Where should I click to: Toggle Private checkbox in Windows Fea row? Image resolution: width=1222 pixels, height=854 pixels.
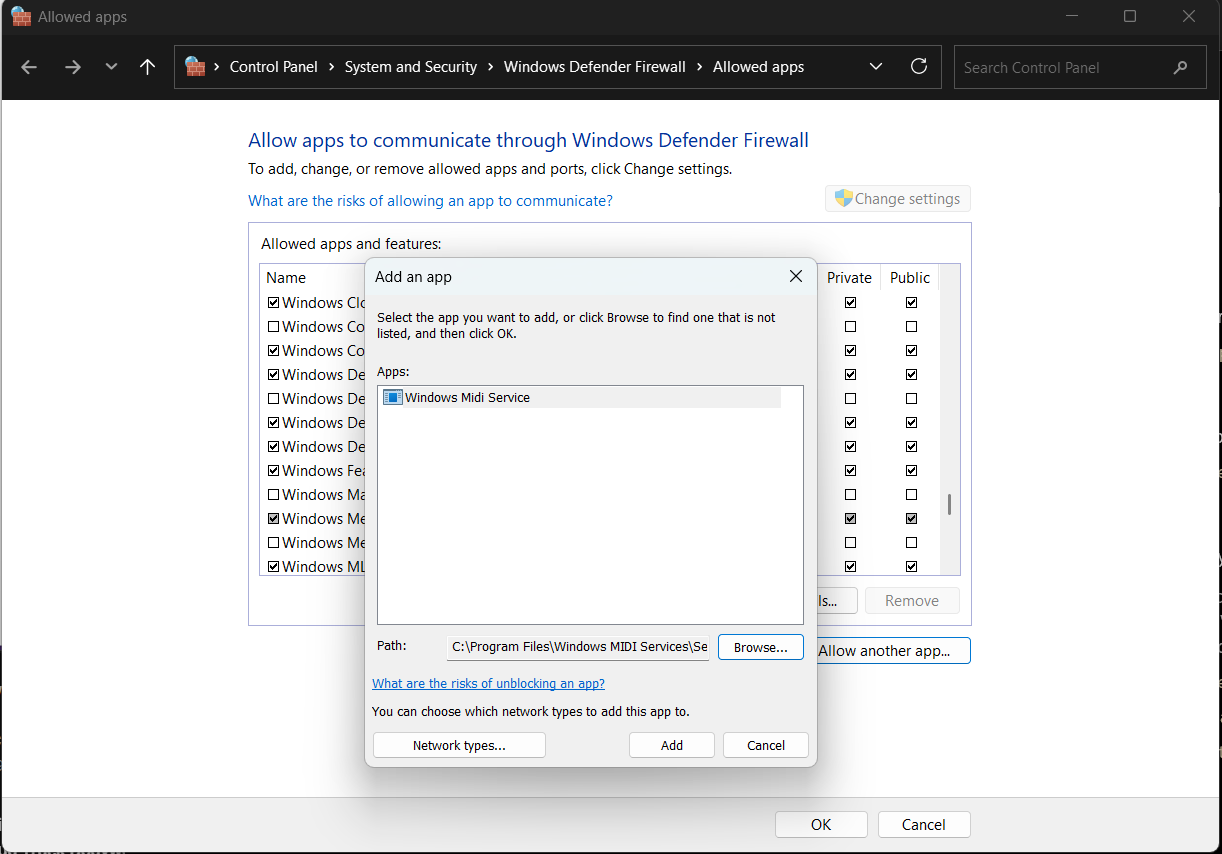tap(850, 470)
